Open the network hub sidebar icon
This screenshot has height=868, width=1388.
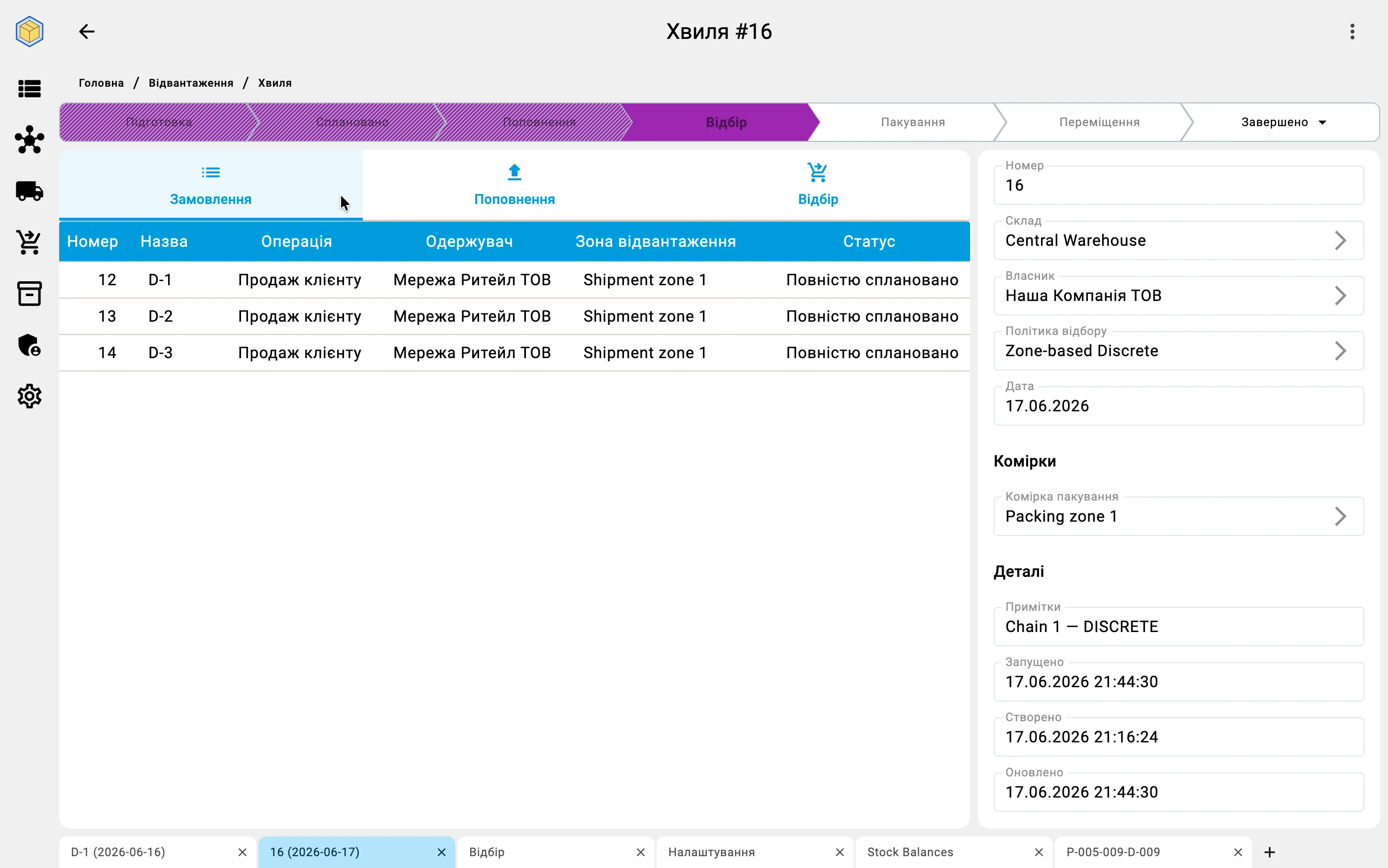click(x=29, y=139)
